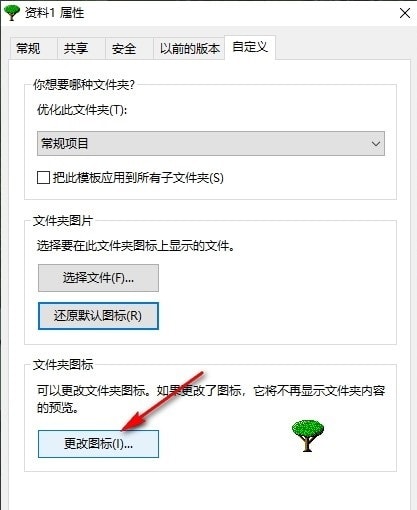Click the 更改图标(I)... button

click(98, 444)
